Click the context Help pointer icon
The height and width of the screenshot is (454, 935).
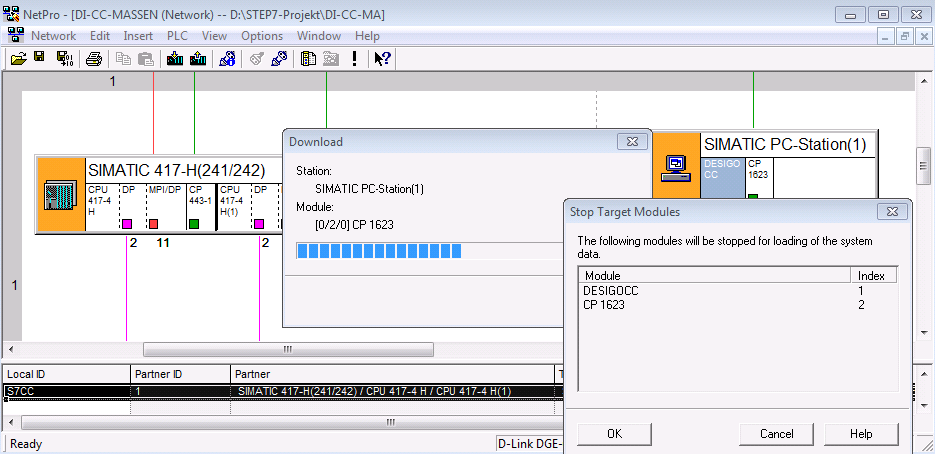pyautogui.click(x=382, y=59)
